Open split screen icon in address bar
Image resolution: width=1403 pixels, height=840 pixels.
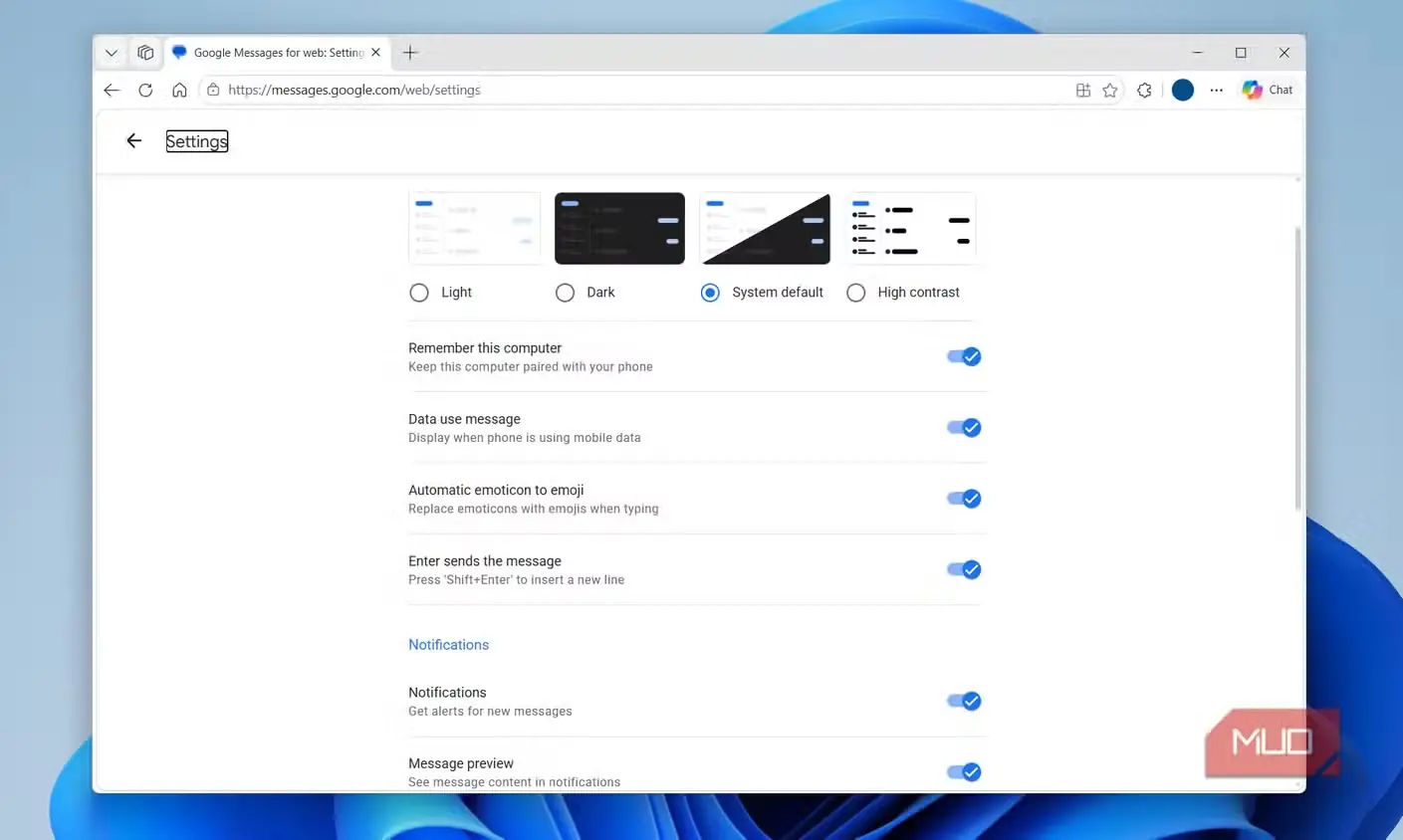click(x=1083, y=90)
